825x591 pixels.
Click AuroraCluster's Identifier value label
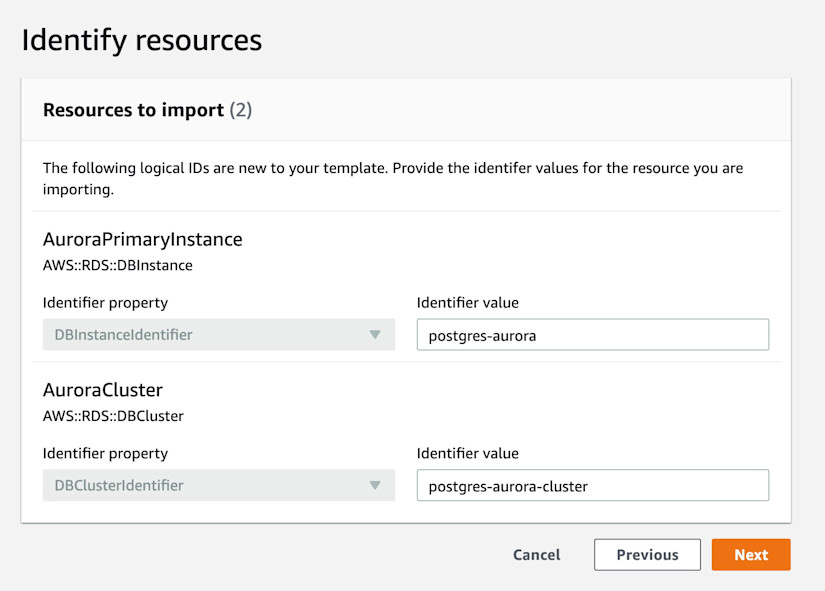pyautogui.click(x=468, y=454)
